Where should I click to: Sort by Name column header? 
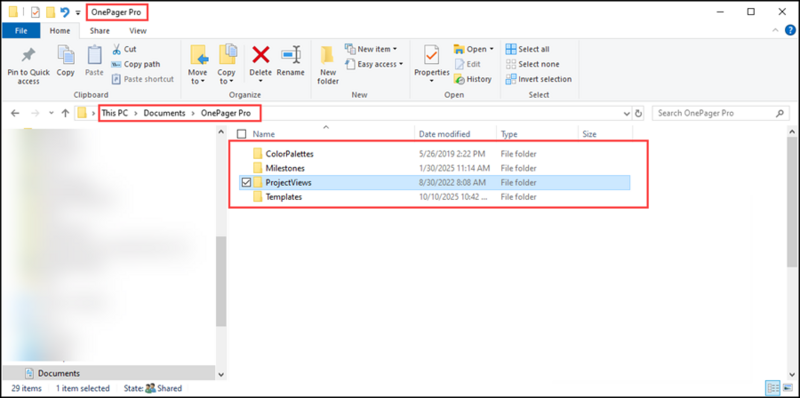coord(264,134)
